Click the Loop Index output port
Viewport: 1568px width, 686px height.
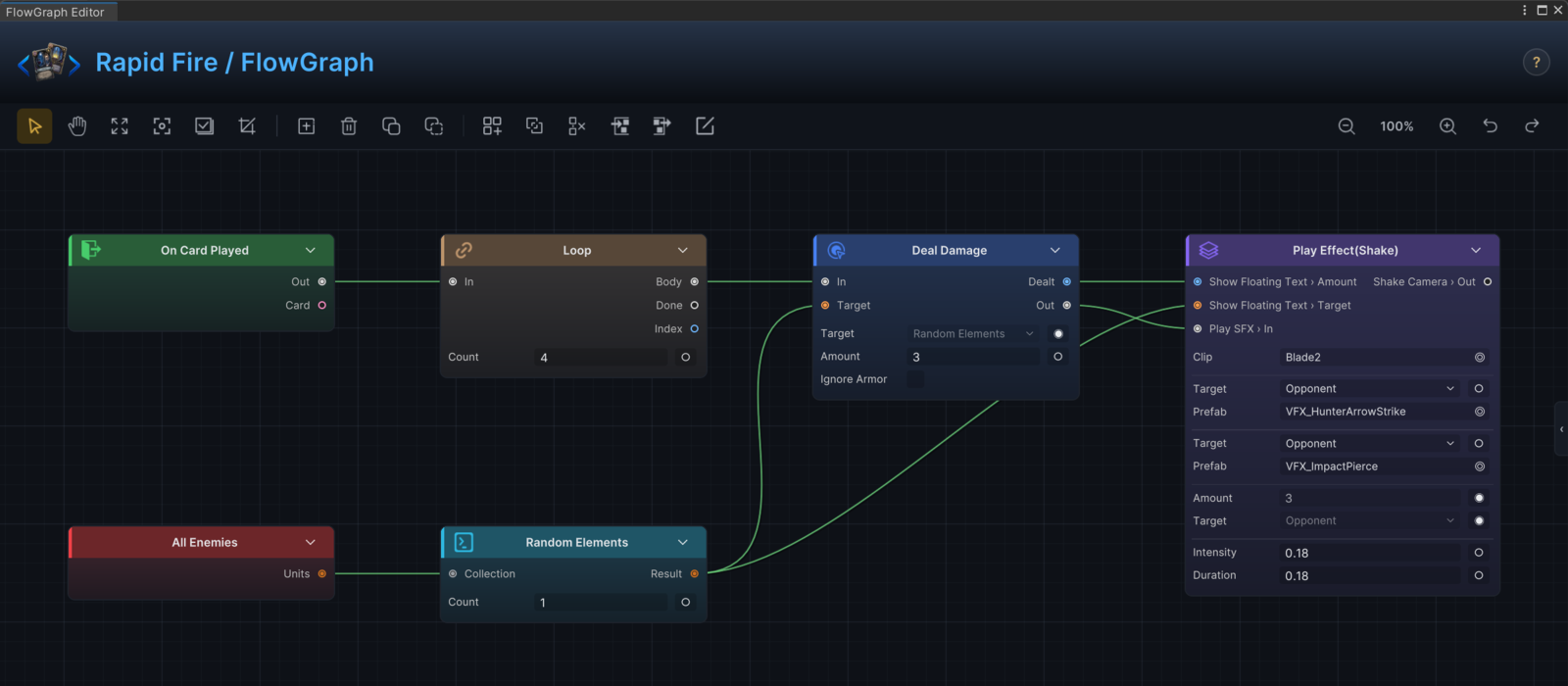click(x=695, y=329)
